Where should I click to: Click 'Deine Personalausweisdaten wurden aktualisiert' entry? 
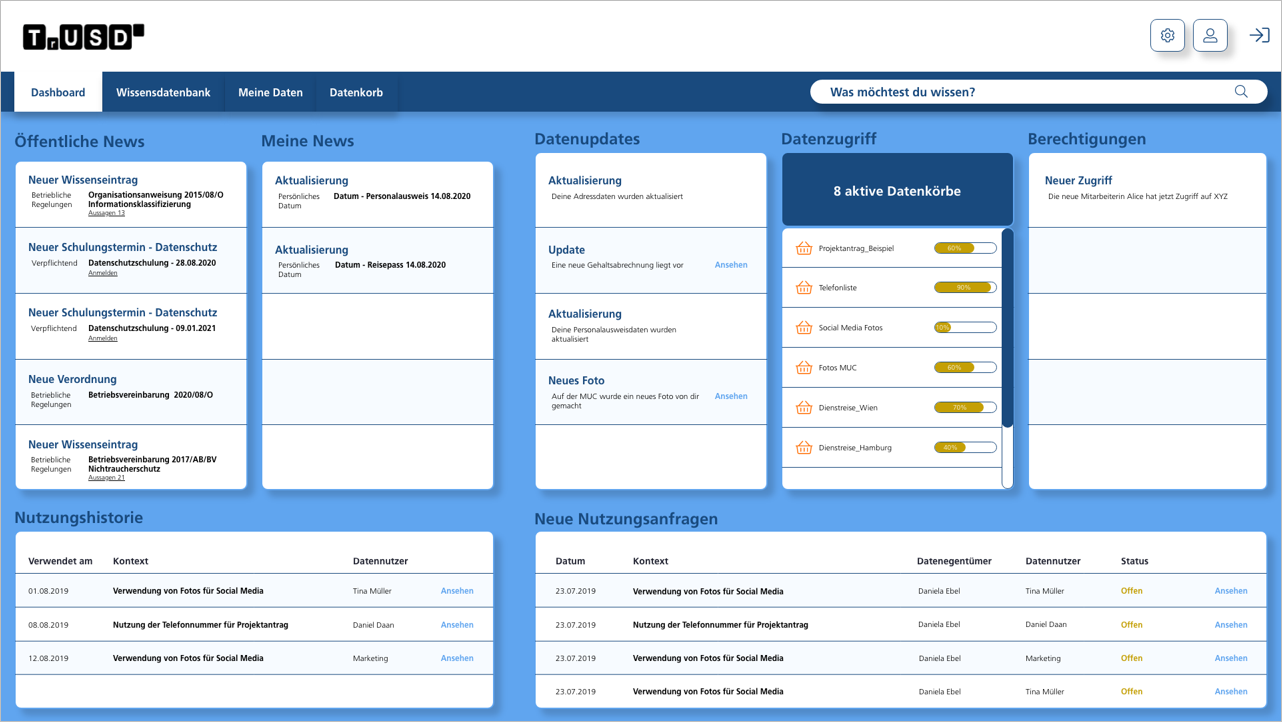pyautogui.click(x=614, y=334)
